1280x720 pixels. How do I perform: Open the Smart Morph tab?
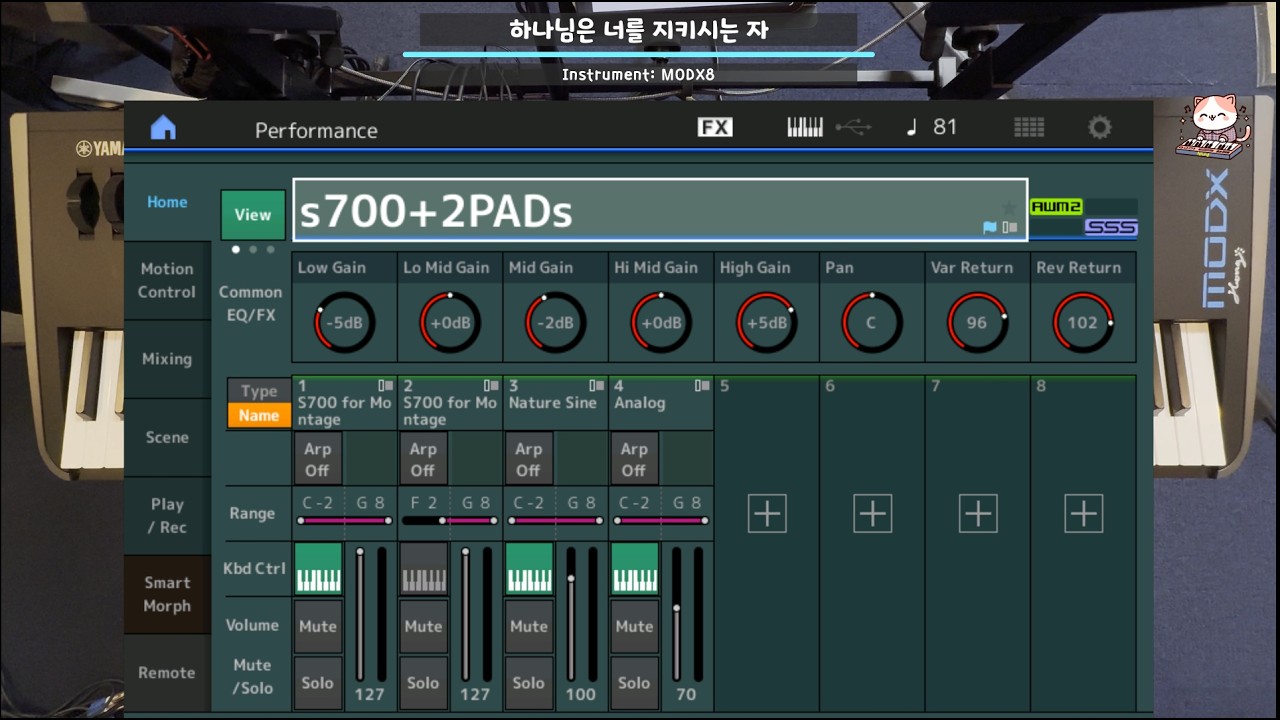[167, 594]
